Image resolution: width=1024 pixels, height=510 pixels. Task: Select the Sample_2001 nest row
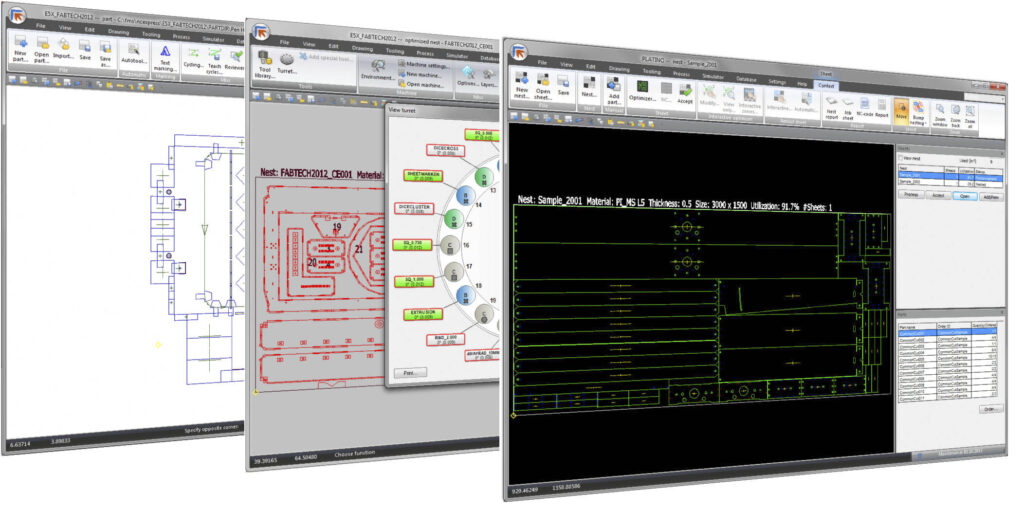(x=951, y=176)
